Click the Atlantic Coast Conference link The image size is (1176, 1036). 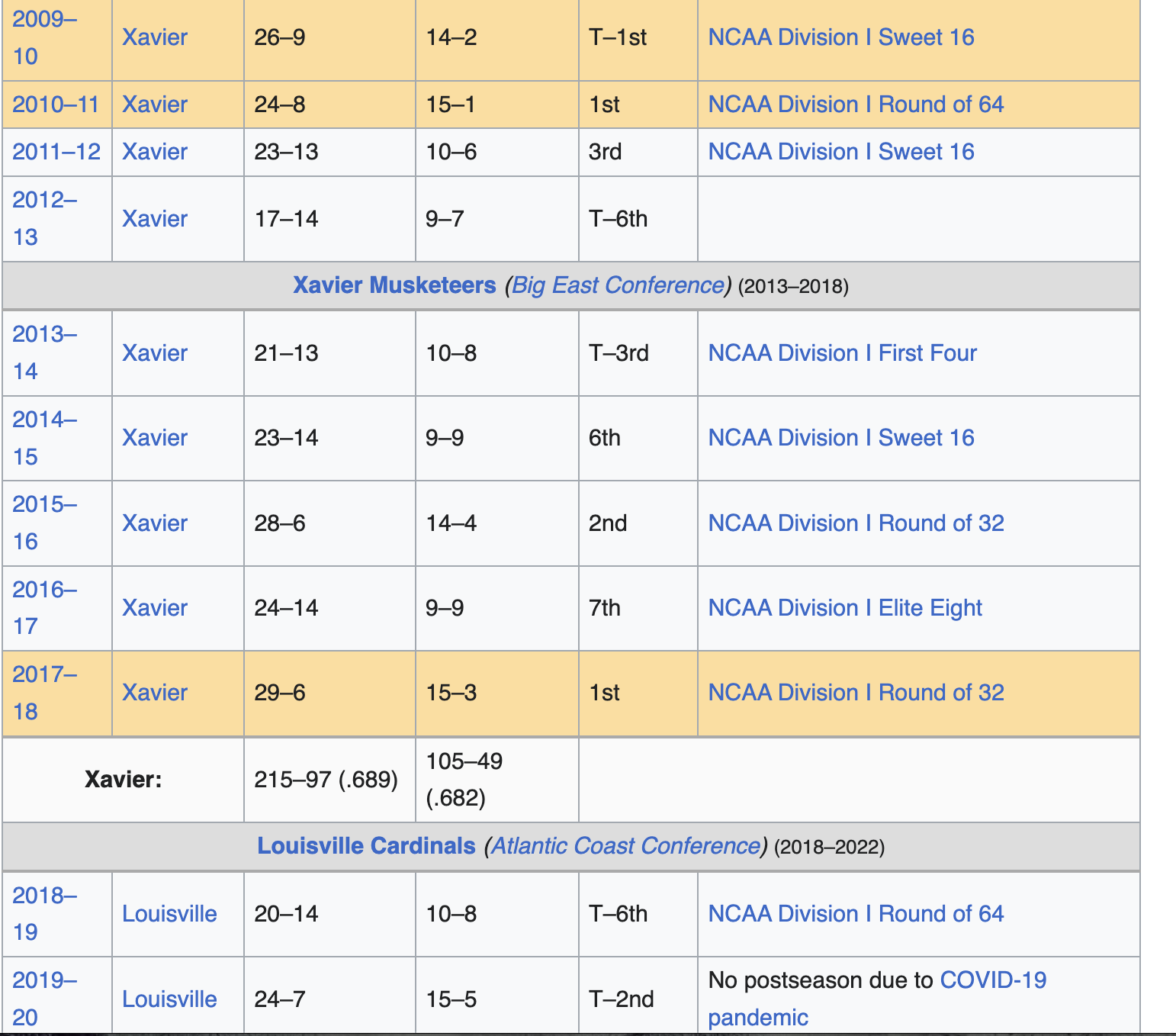tap(625, 846)
